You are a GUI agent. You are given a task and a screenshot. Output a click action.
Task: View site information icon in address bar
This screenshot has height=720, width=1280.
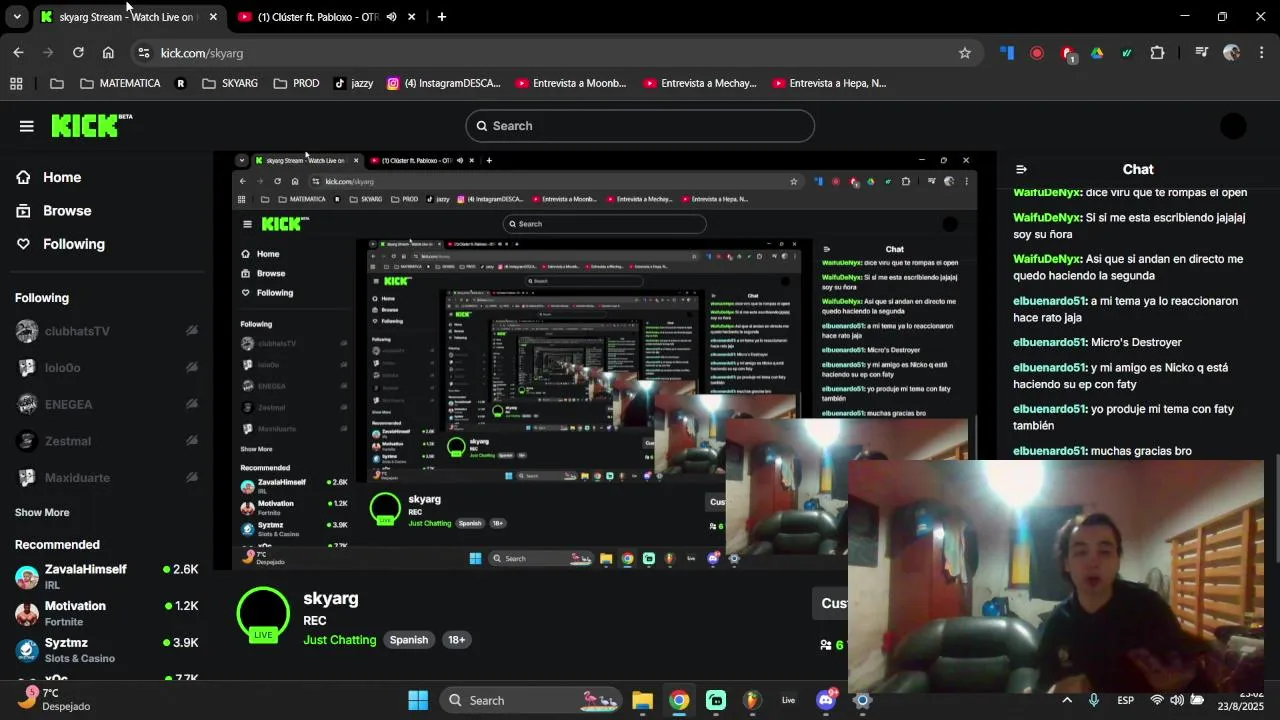pyautogui.click(x=143, y=53)
